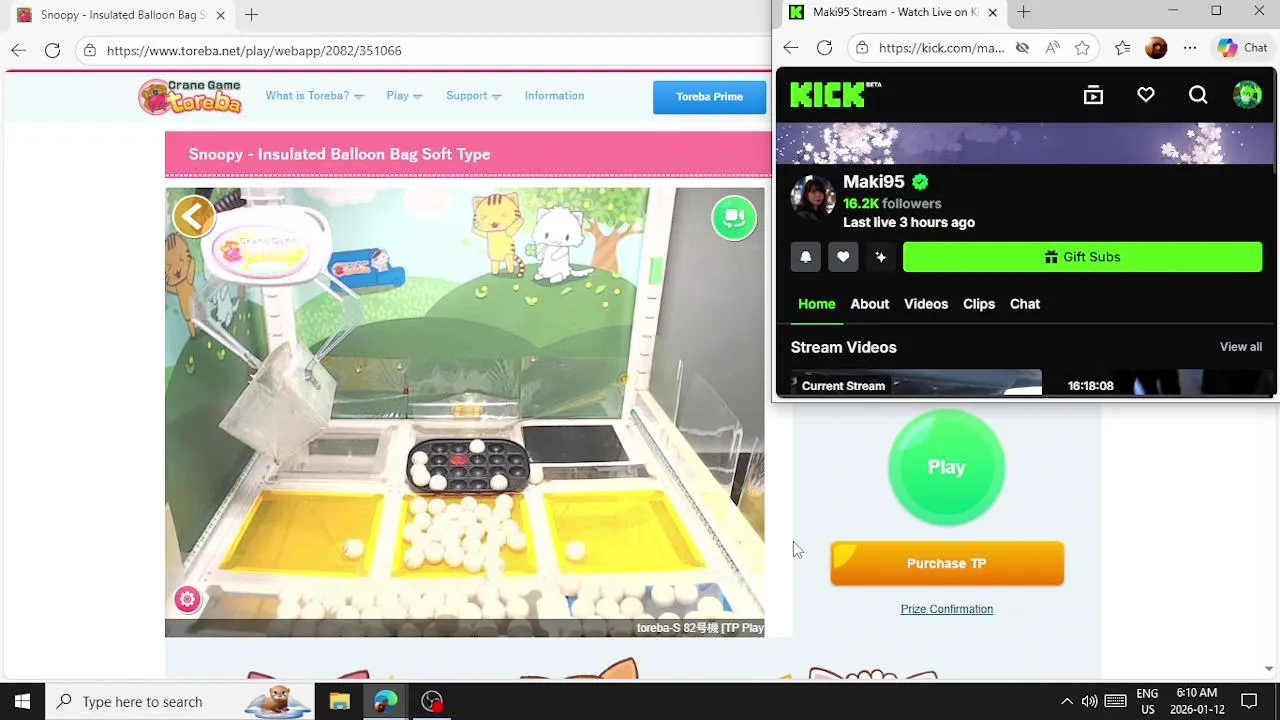Image resolution: width=1280 pixels, height=720 pixels.
Task: Switch to Kick Videos tab
Action: (x=926, y=304)
